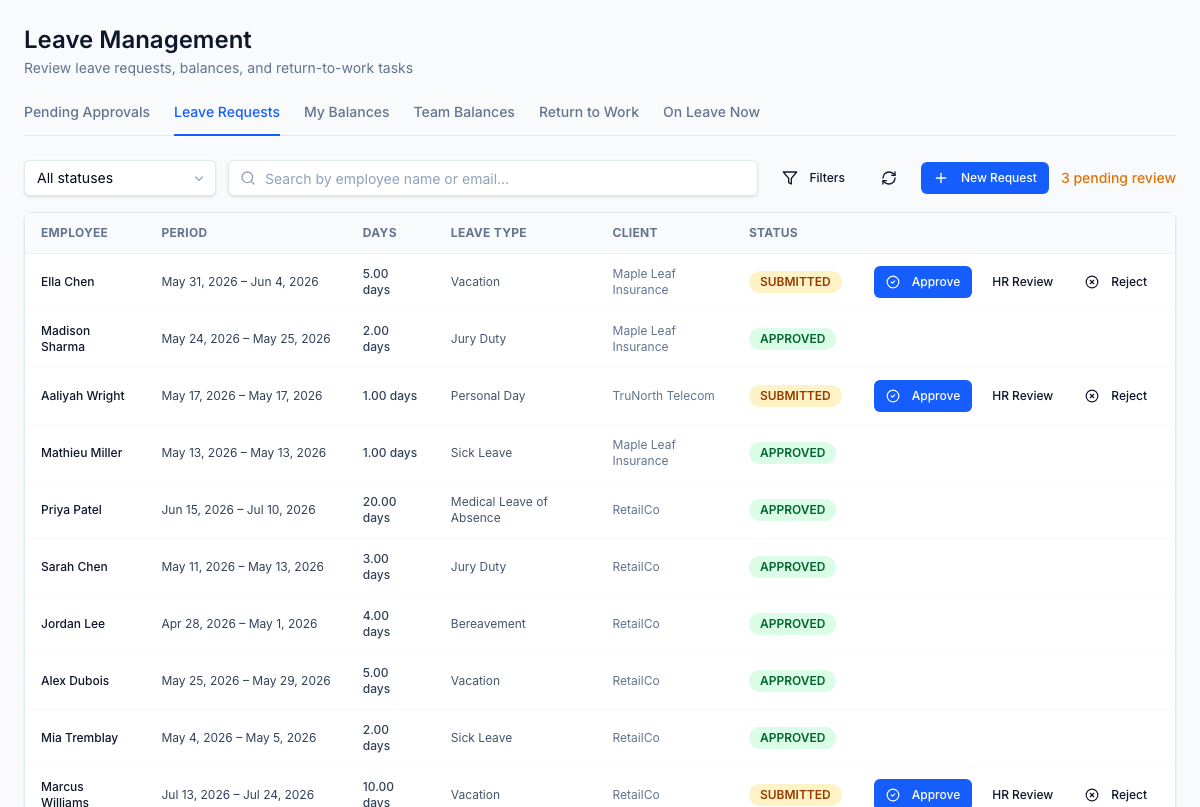This screenshot has height=807, width=1200.
Task: Open the Filters button
Action: (813, 178)
